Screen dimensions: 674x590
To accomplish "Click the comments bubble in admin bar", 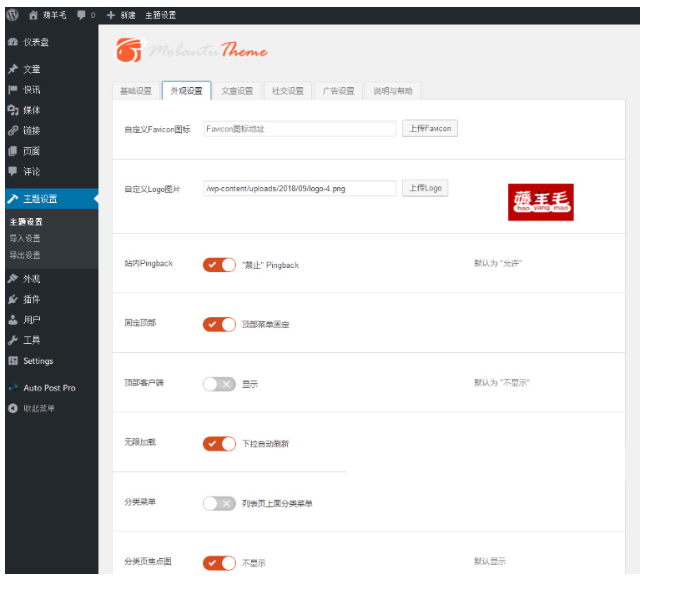I will click(85, 16).
